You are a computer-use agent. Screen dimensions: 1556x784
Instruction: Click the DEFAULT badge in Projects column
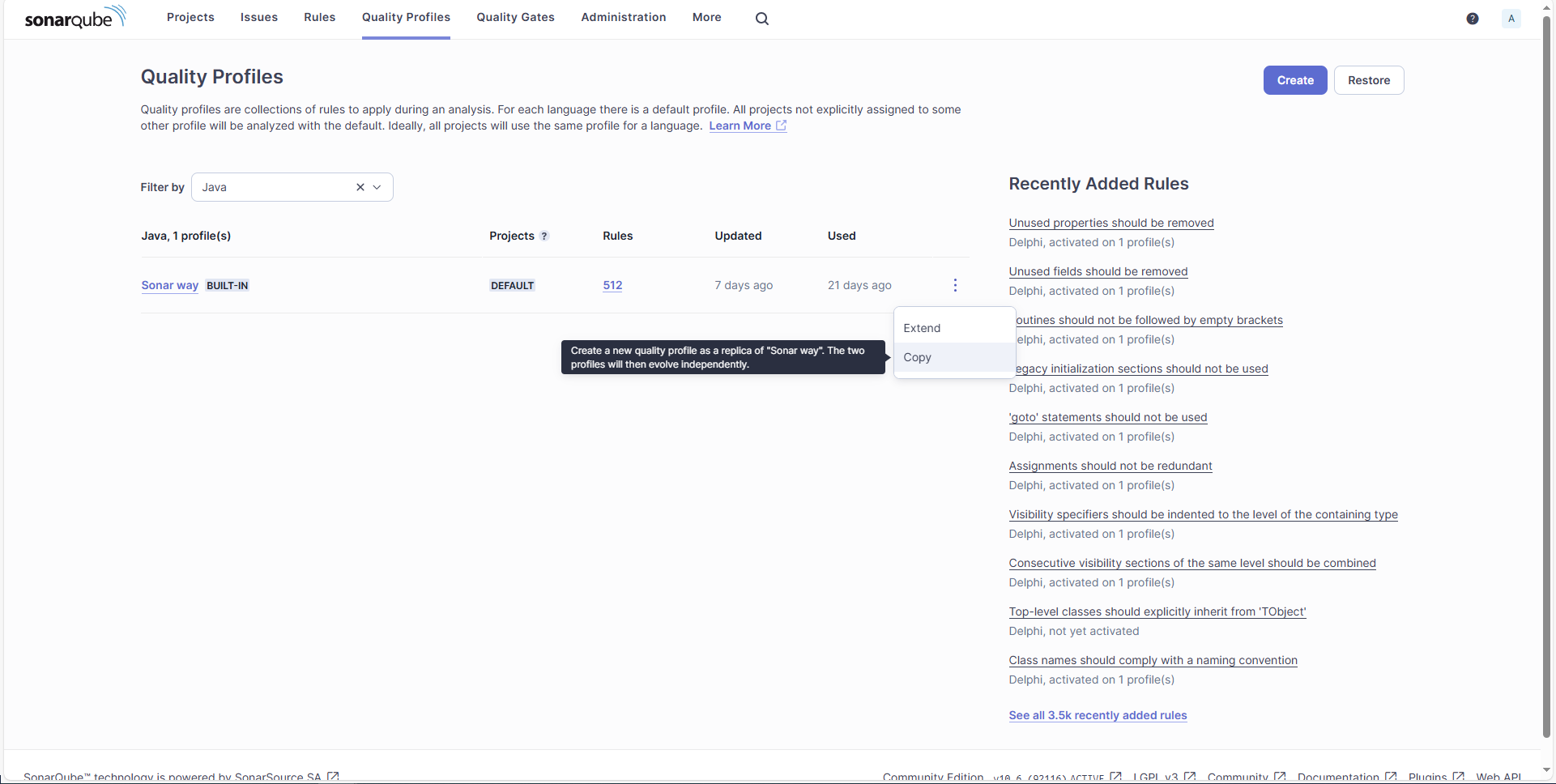click(x=512, y=286)
